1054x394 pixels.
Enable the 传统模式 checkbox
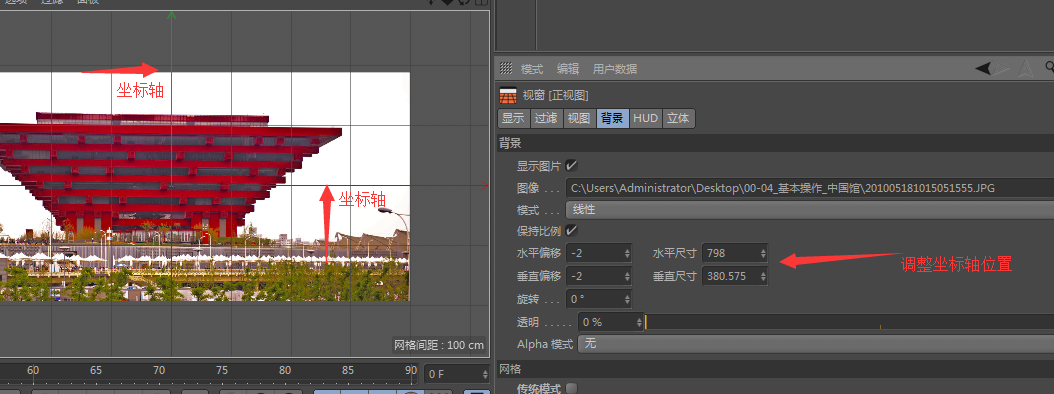pyautogui.click(x=571, y=389)
